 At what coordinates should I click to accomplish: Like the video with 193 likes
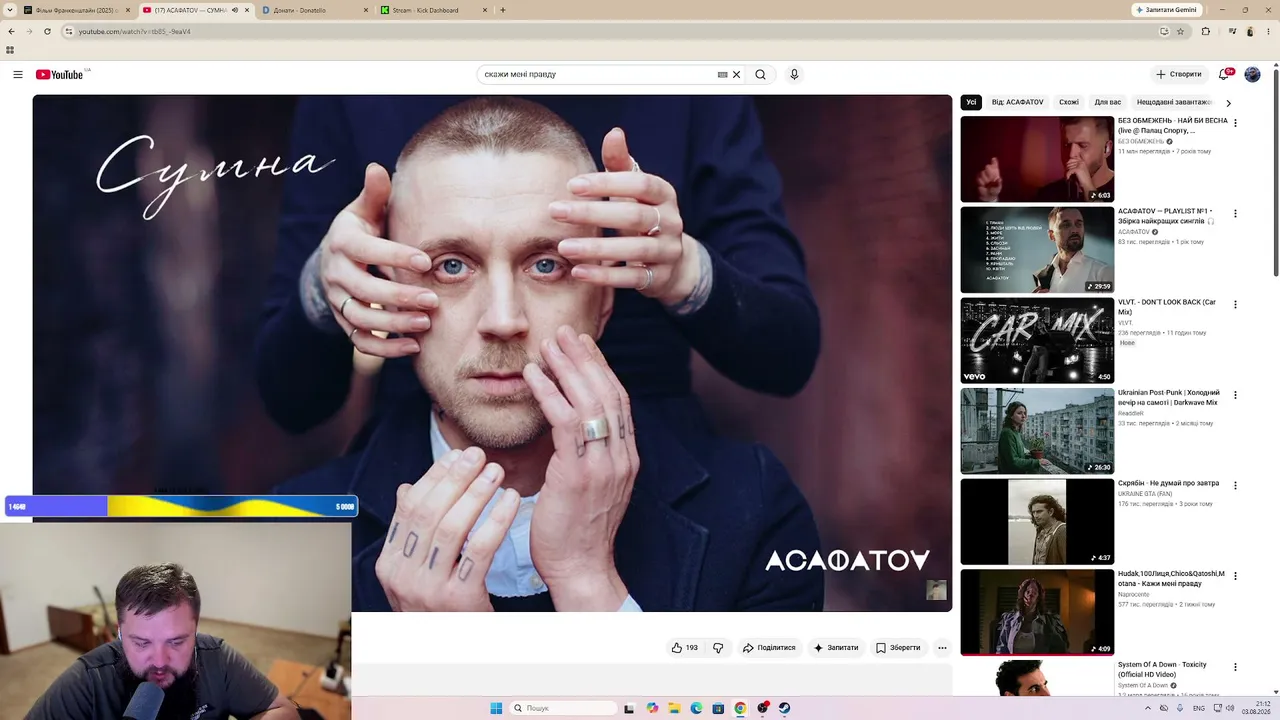click(x=685, y=648)
